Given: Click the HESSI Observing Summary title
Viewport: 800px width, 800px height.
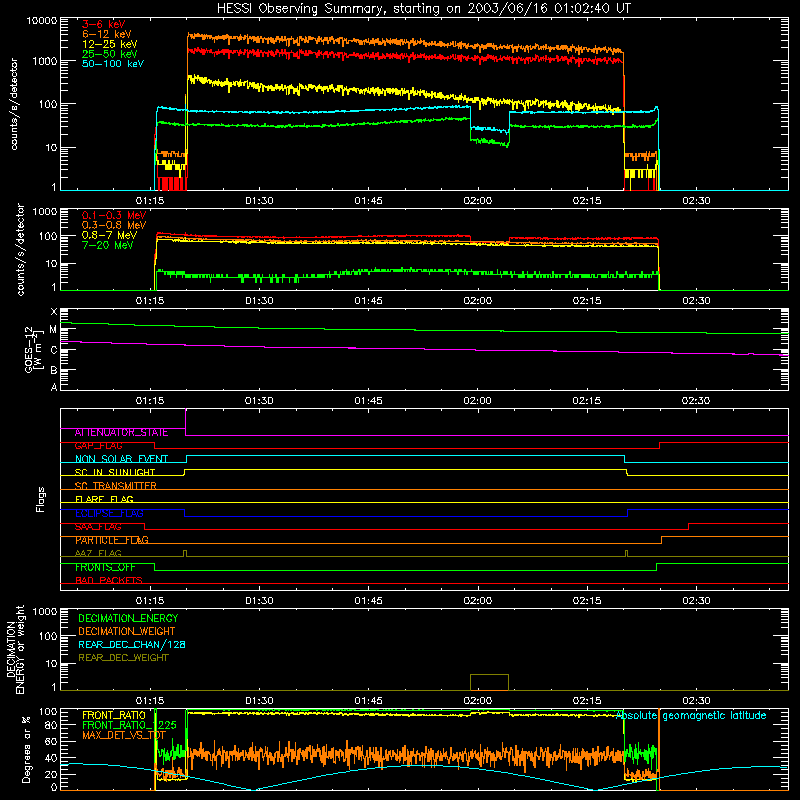Looking at the screenshot, I should point(424,9).
